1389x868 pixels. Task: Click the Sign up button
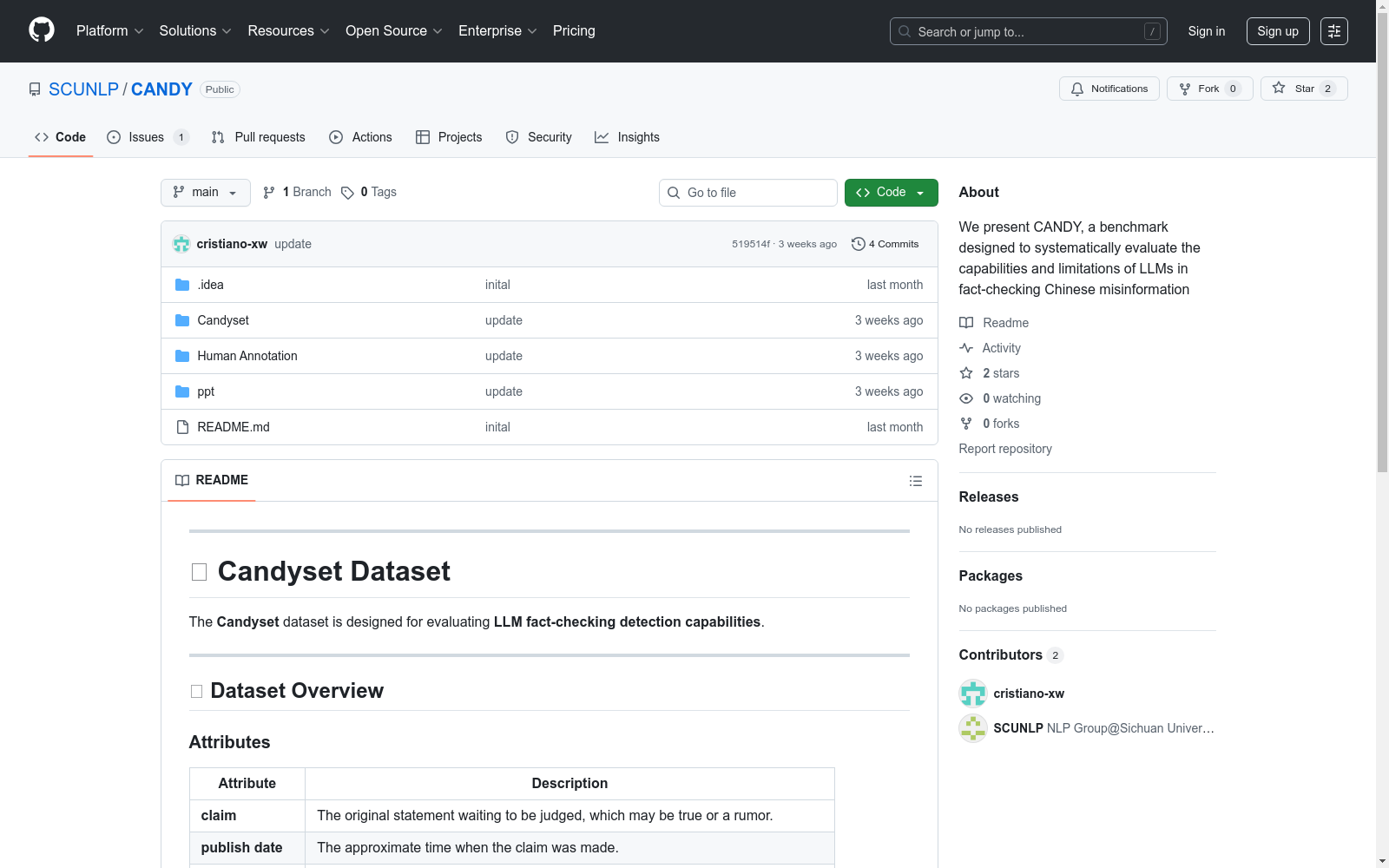1278,31
